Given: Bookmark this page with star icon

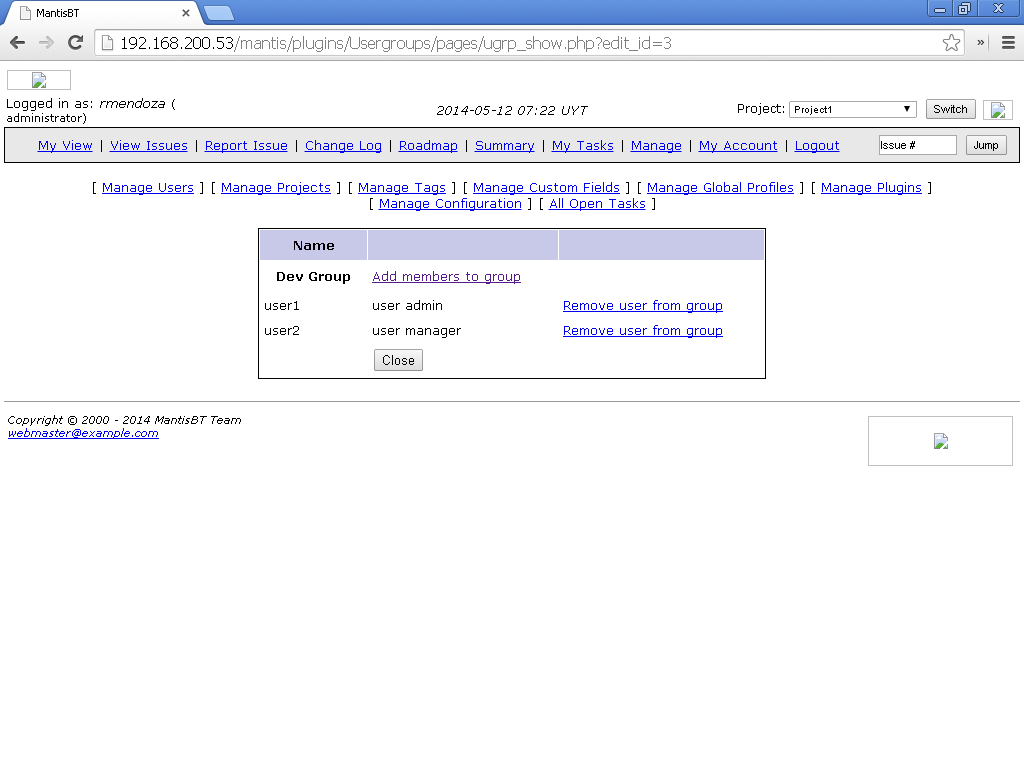Looking at the screenshot, I should coord(951,43).
